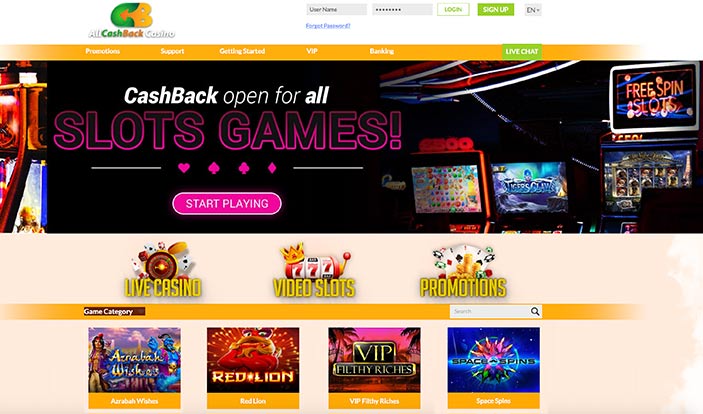Go to Getting Started menu
This screenshot has height=414, width=703.
click(x=242, y=51)
